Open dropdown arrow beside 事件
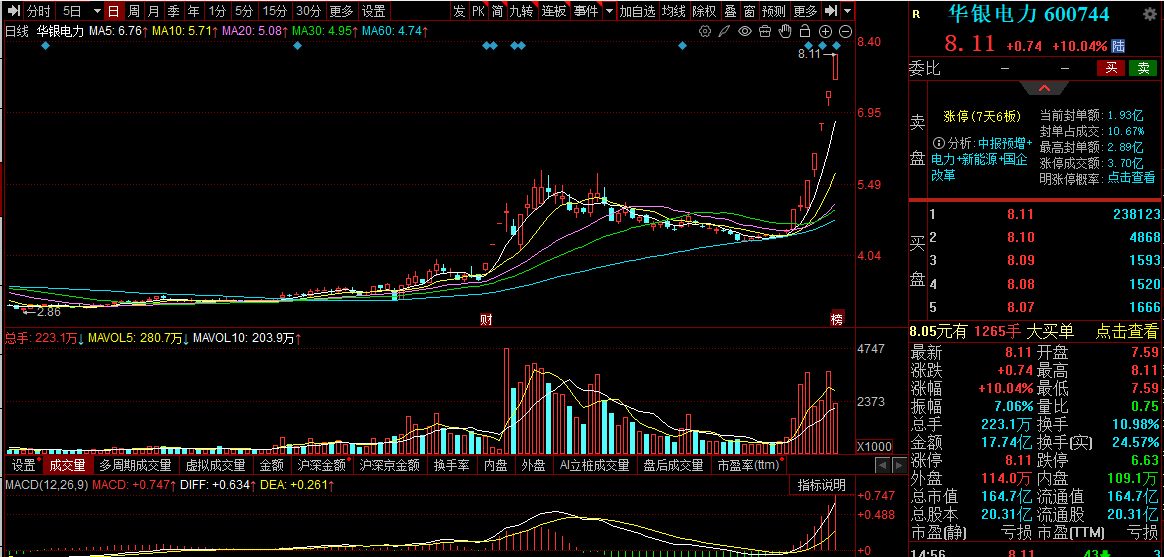 [609, 11]
